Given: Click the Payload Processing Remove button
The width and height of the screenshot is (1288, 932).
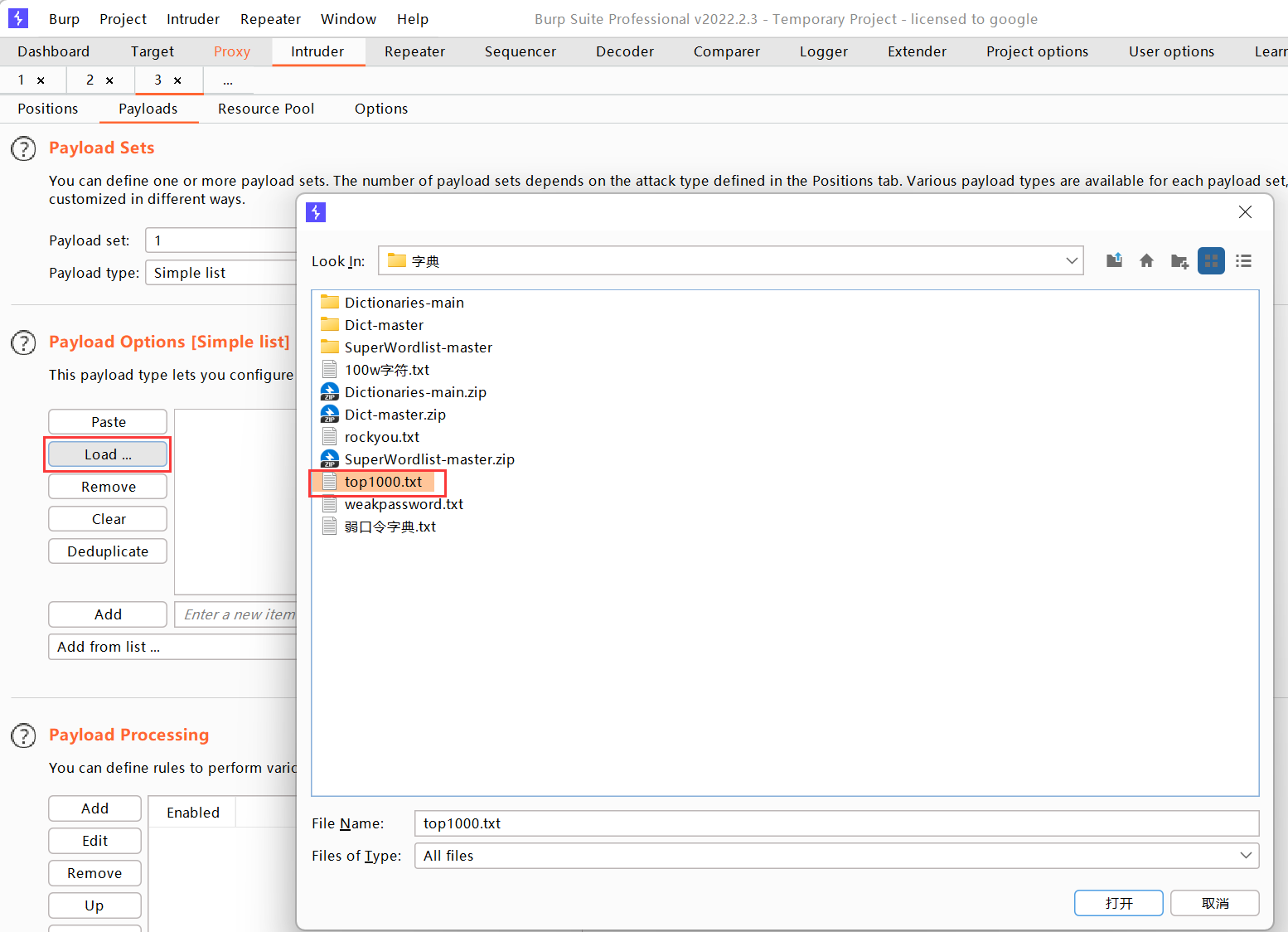Looking at the screenshot, I should click(94, 873).
